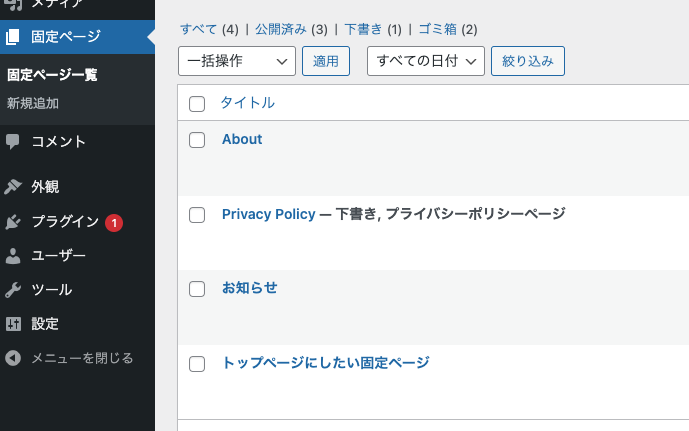Viewport: 689px width, 431px height.
Task: Click the コメント speech bubble icon
Action: click(13, 141)
